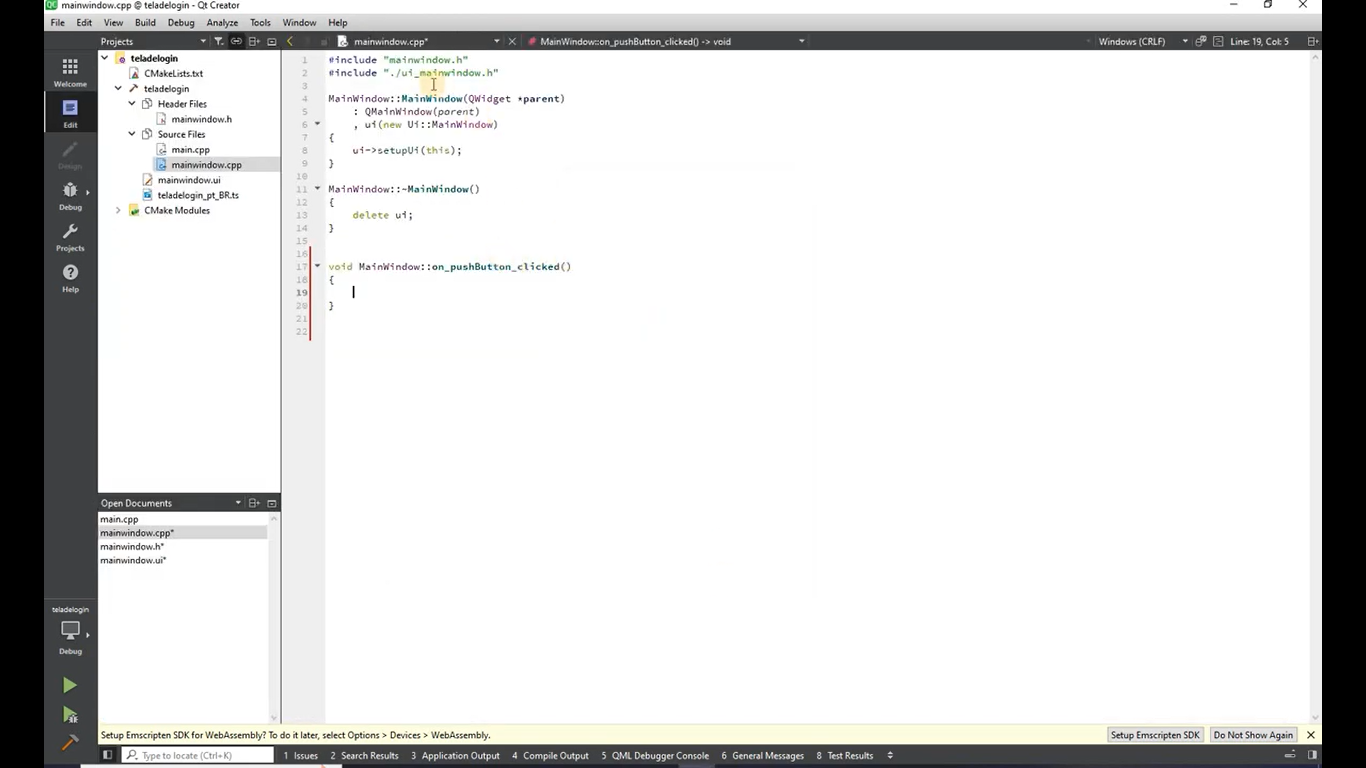Click the Type to locate search field

(x=200, y=756)
